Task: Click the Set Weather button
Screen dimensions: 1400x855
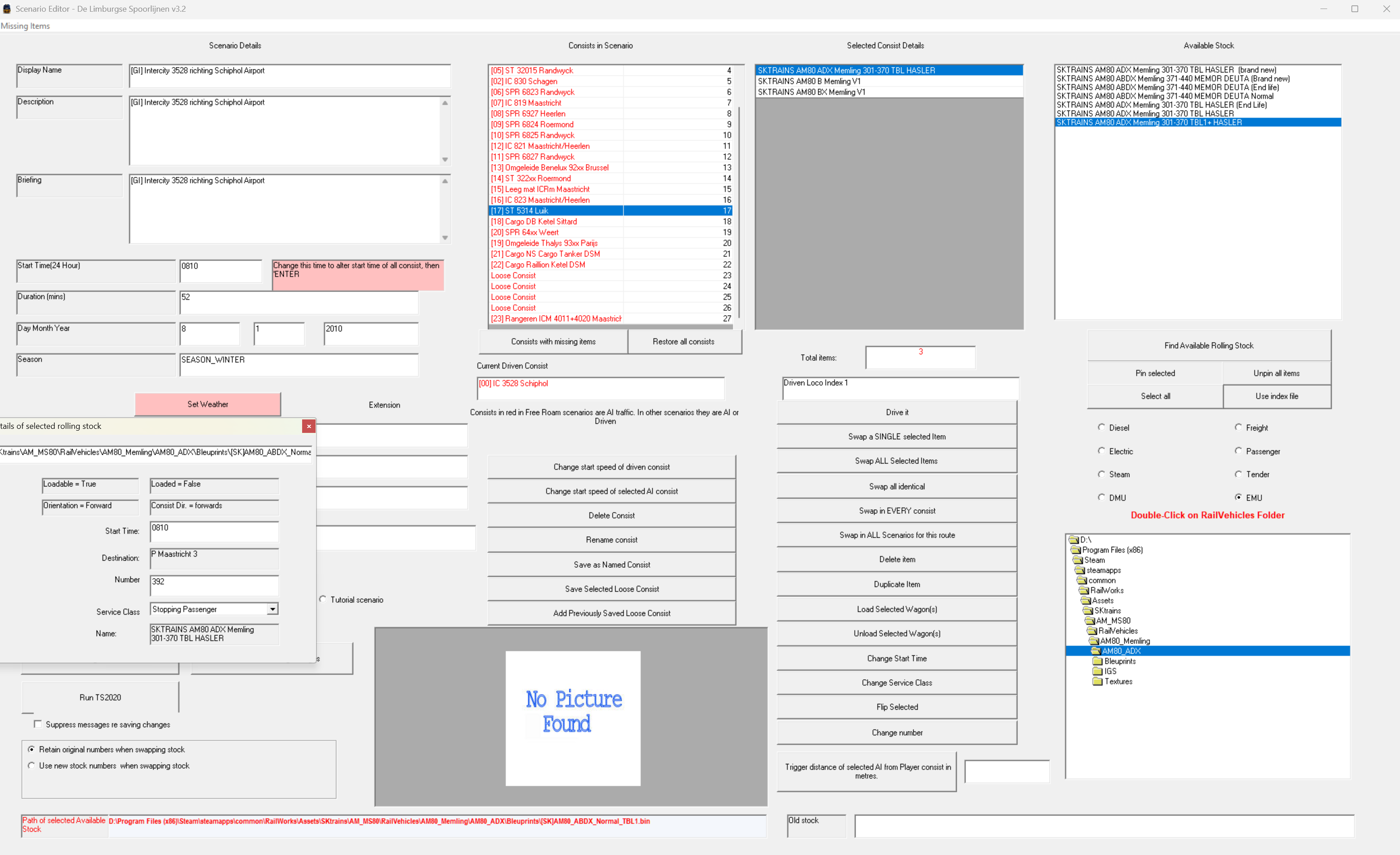Action: pos(207,405)
